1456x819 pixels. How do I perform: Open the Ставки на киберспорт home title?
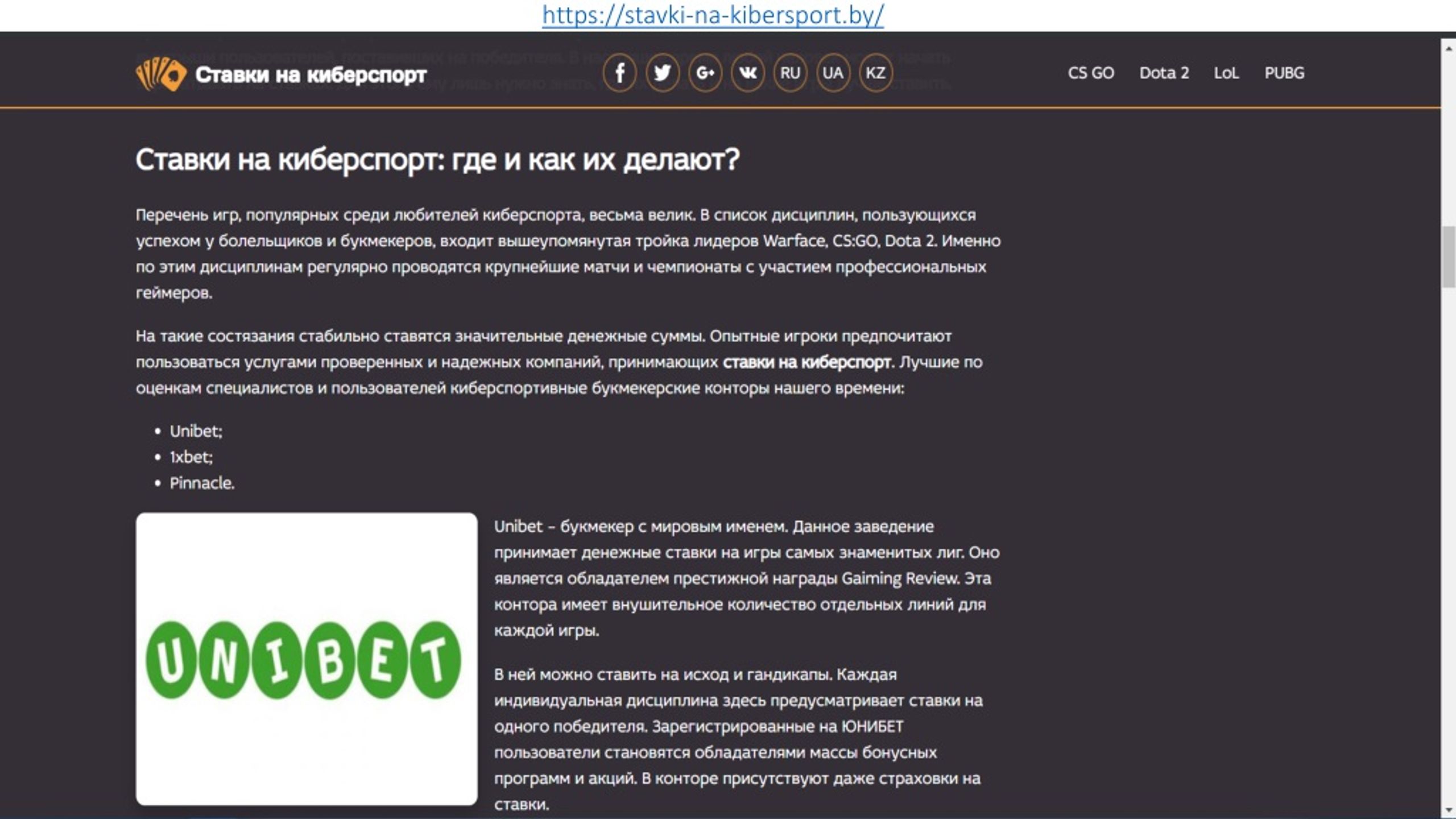click(311, 75)
